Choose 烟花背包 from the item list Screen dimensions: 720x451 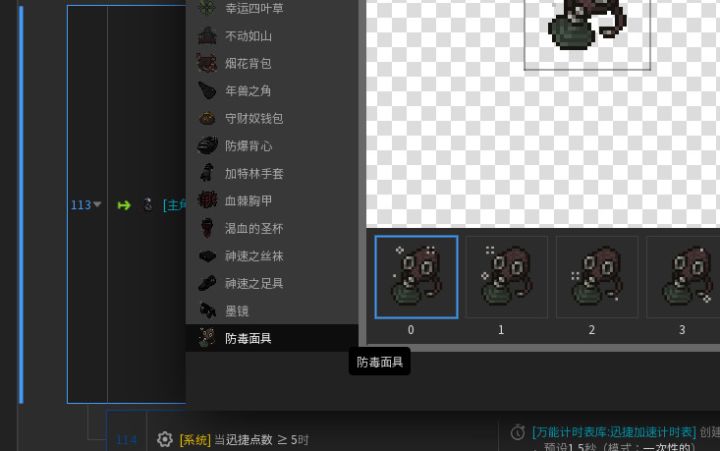click(x=272, y=63)
